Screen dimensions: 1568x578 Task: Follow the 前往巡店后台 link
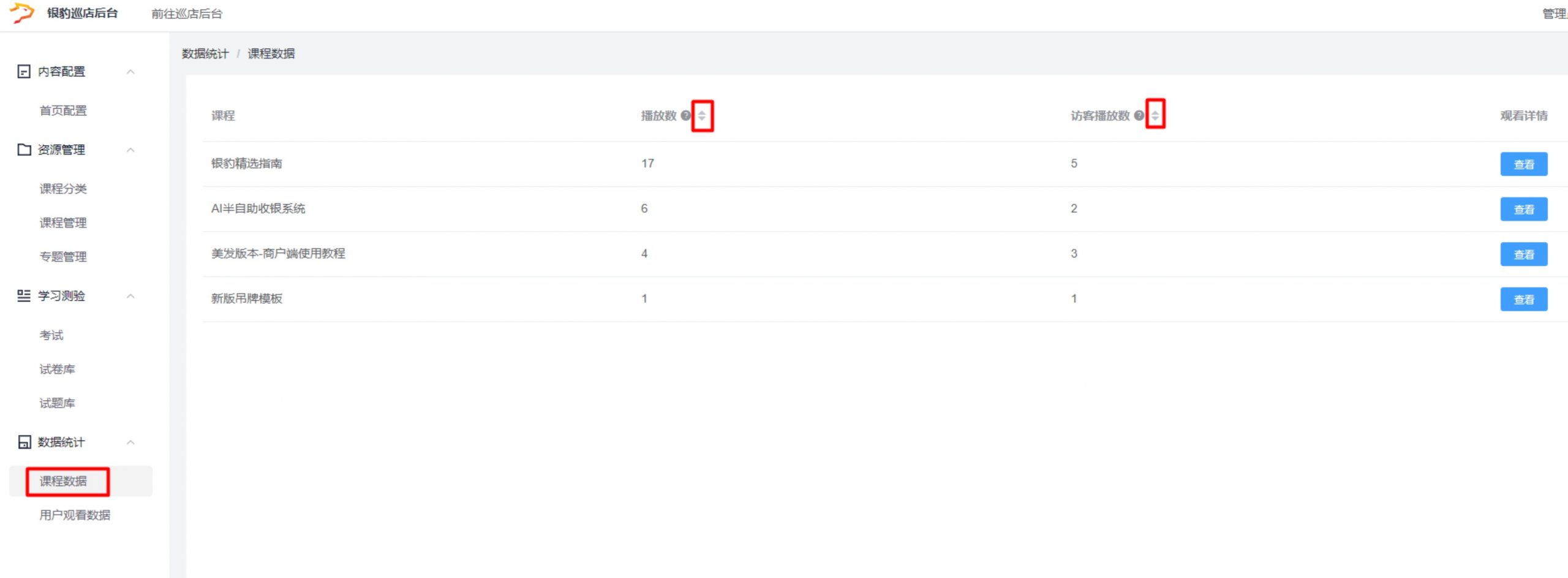coord(187,13)
